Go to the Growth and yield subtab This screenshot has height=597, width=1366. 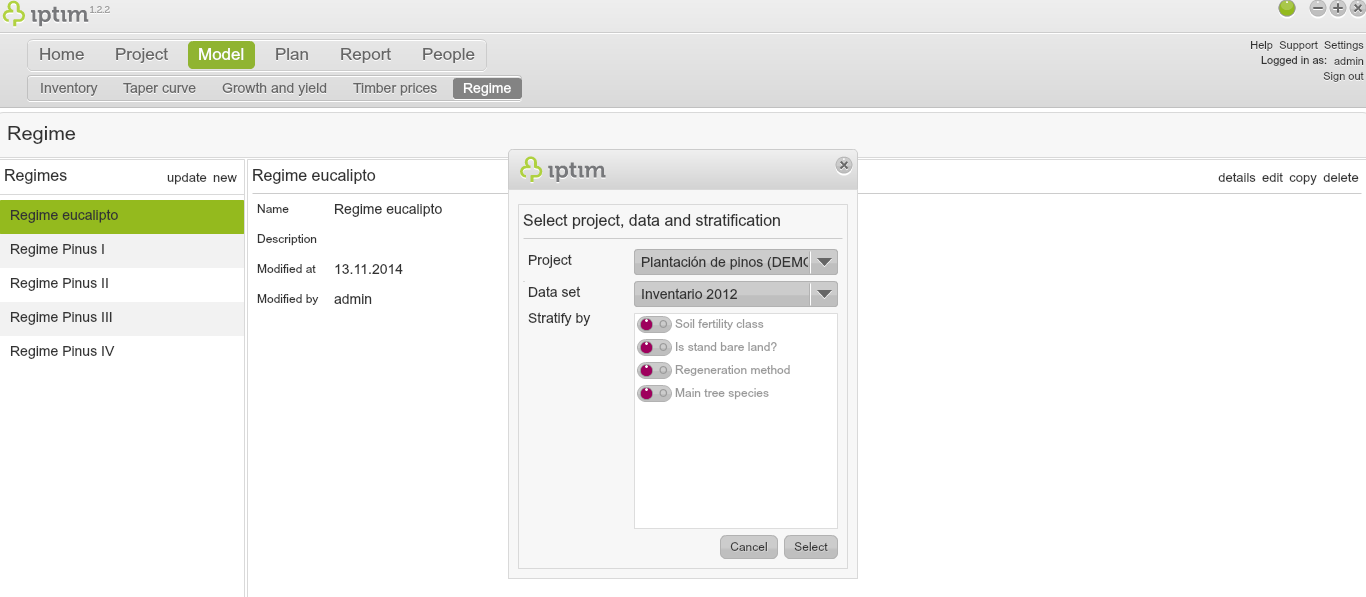(274, 88)
